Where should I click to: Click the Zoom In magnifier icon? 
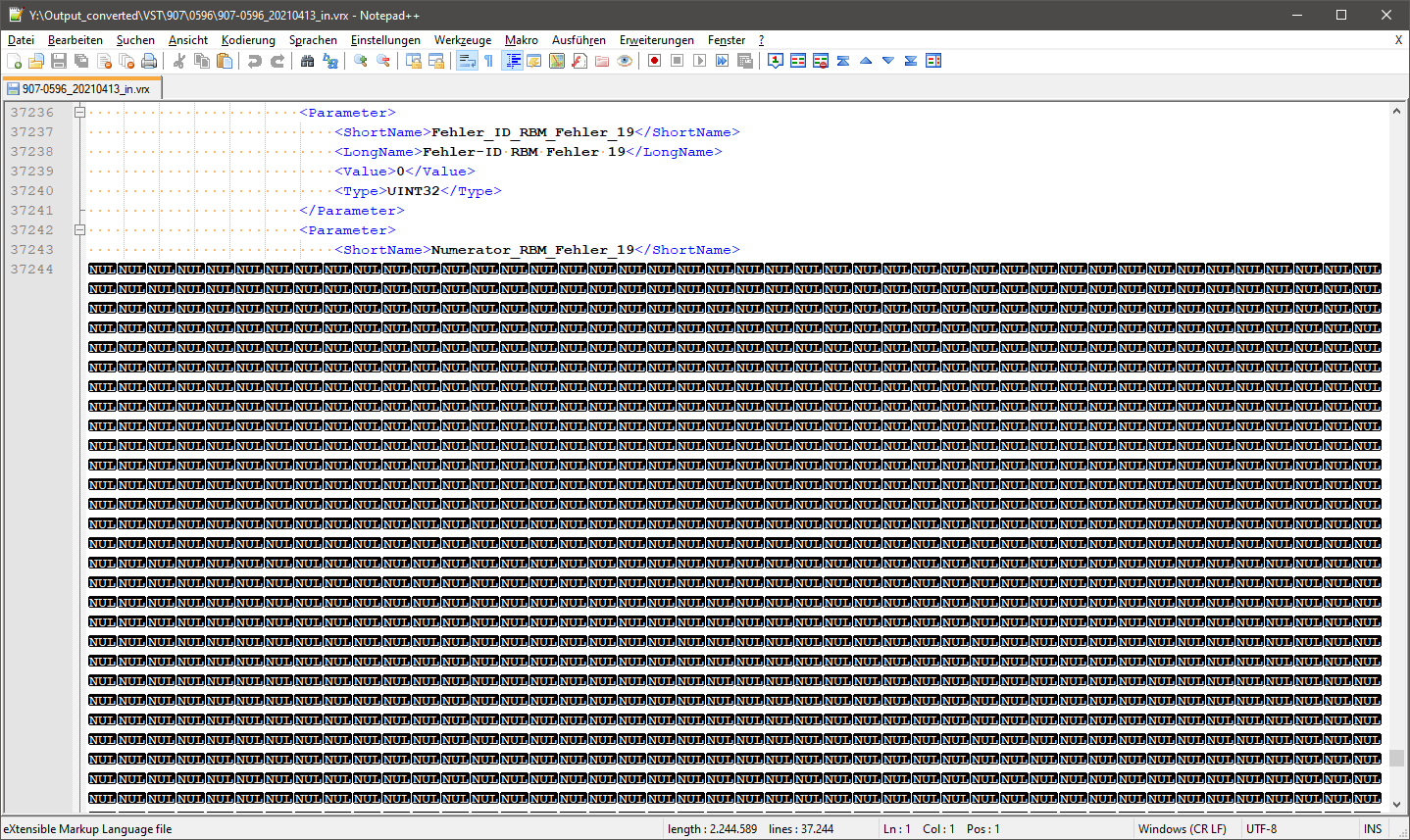click(361, 61)
